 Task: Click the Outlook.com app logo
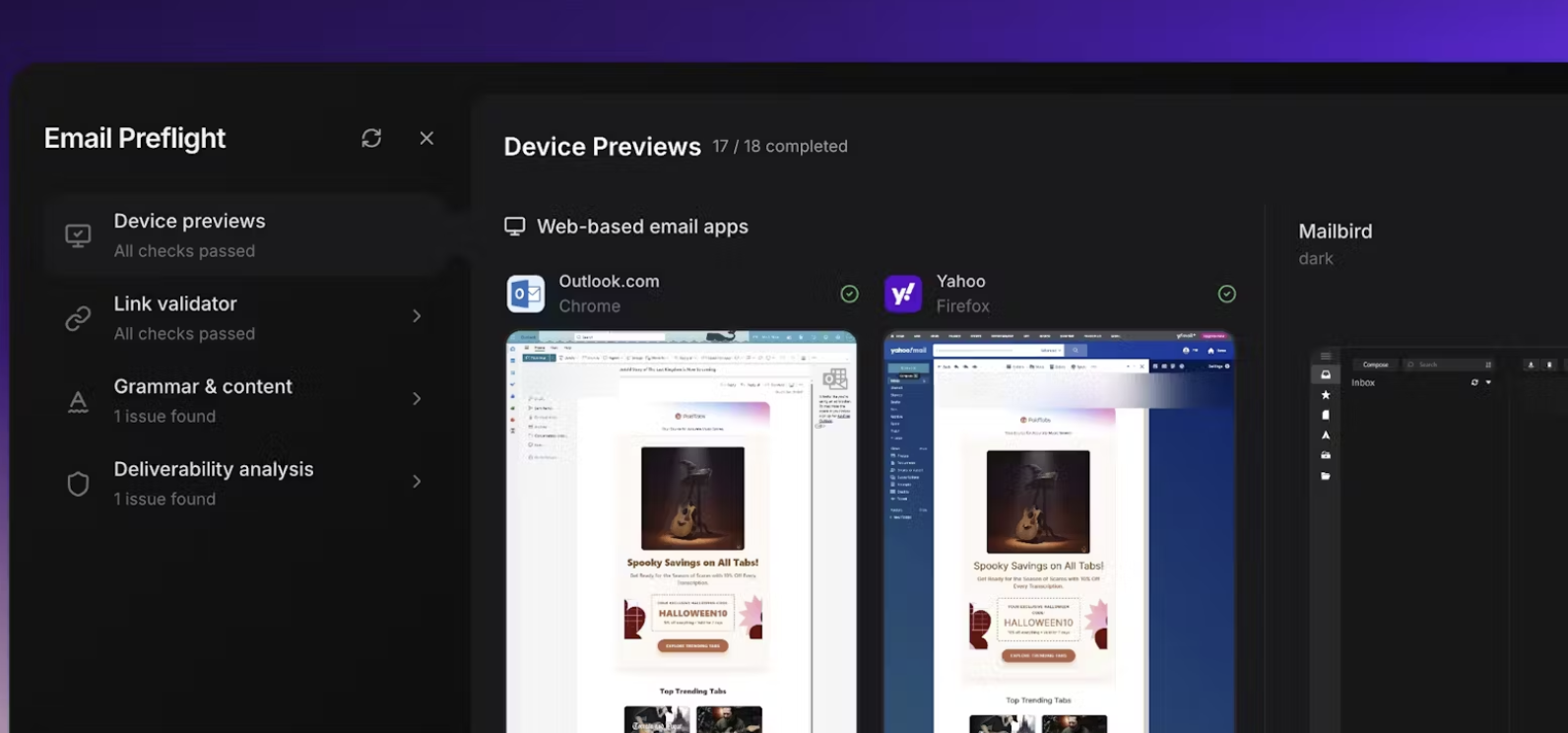526,294
